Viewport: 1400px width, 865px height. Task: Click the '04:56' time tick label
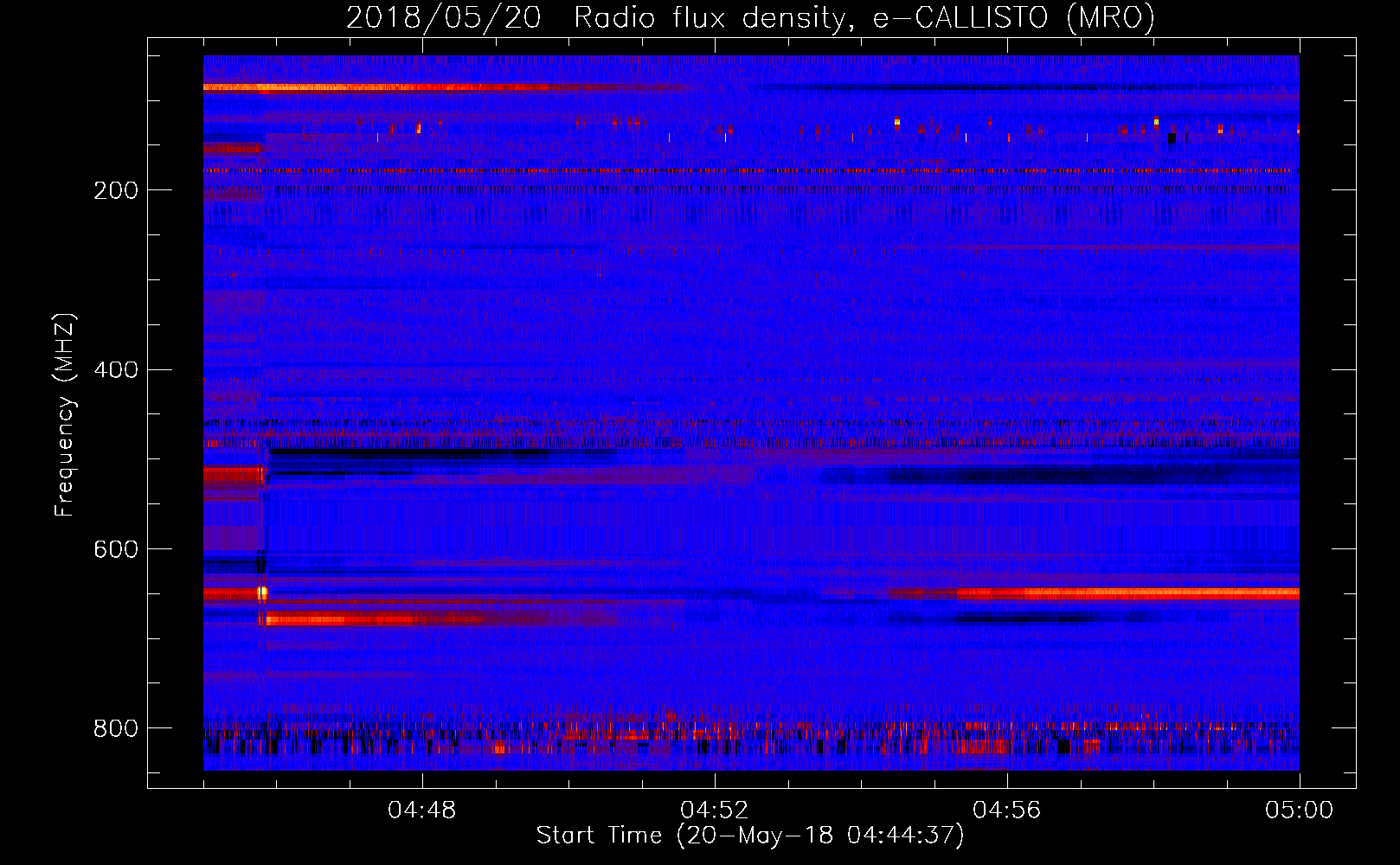point(1007,811)
